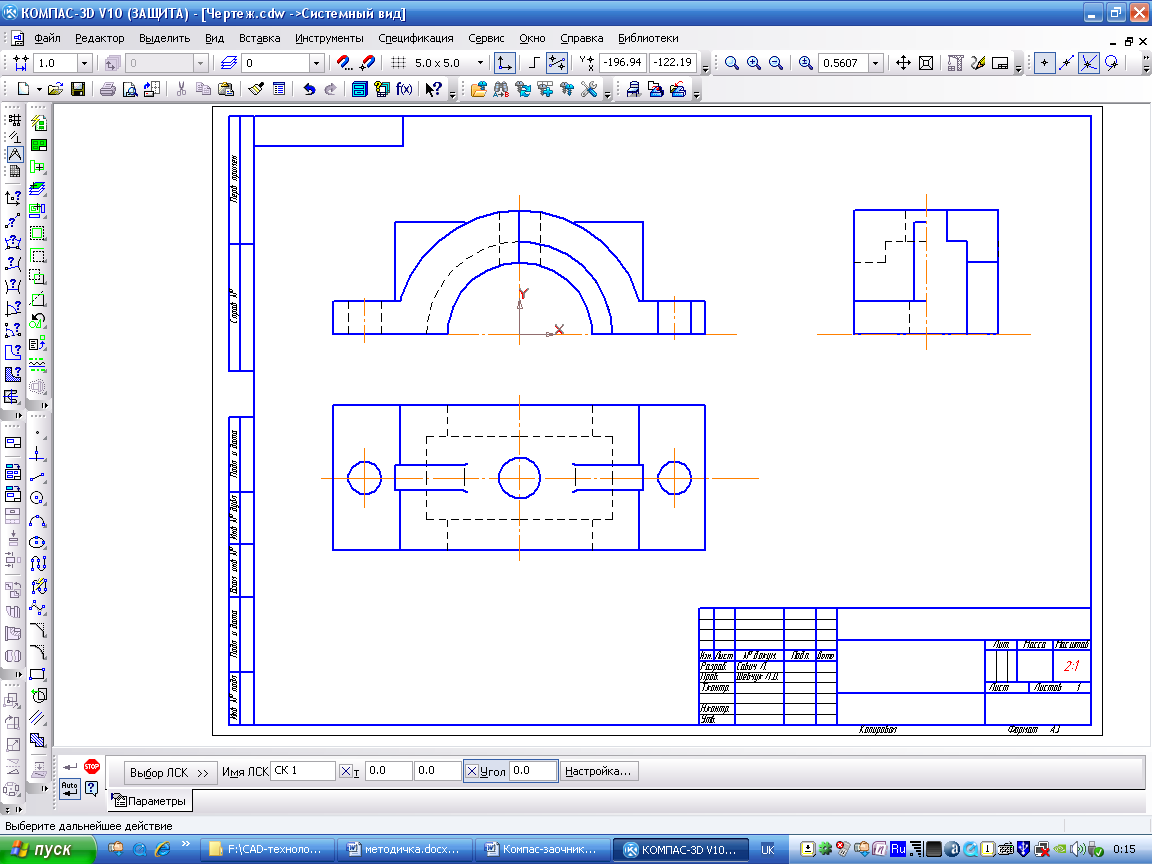Image resolution: width=1152 pixels, height=864 pixels.
Task: Click the Настройка... button
Action: [x=598, y=771]
